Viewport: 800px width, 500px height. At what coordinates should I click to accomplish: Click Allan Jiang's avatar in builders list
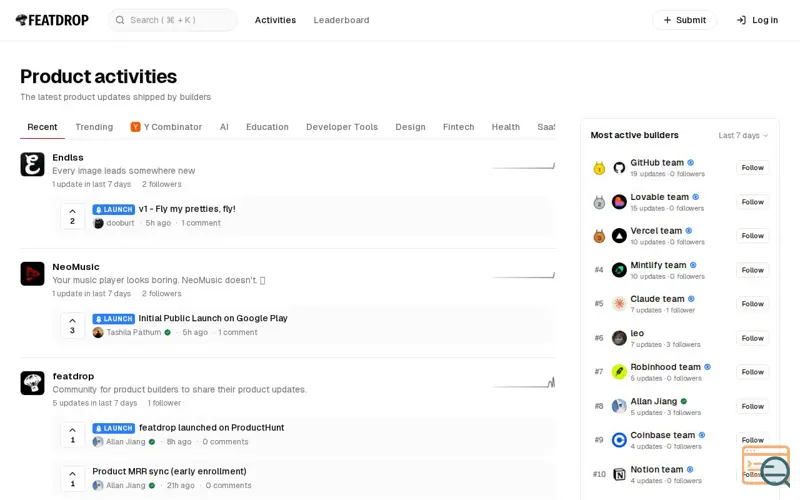tap(619, 406)
